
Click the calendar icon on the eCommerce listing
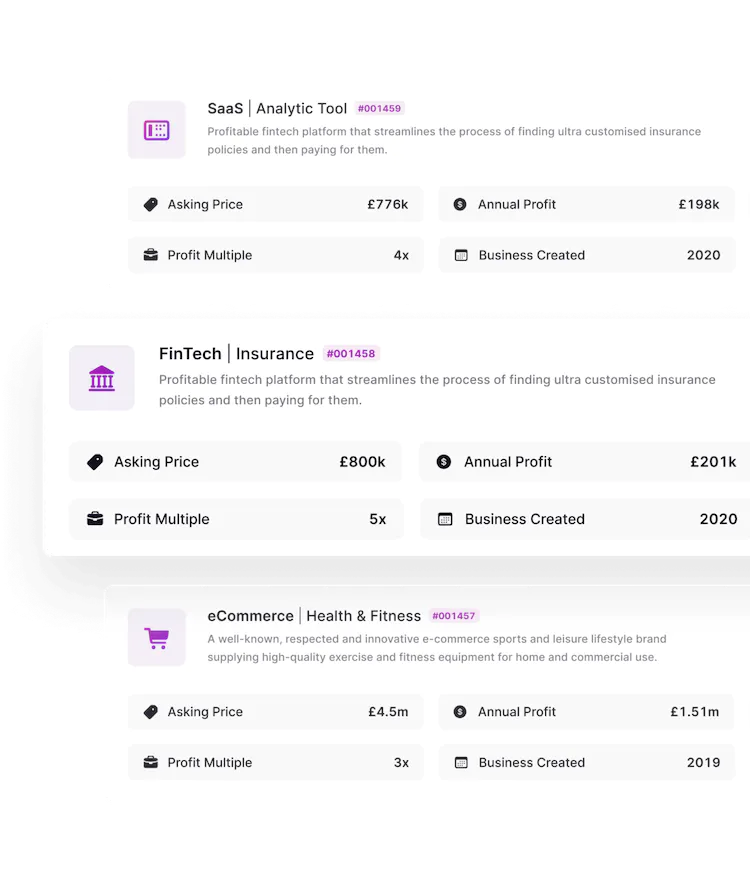click(462, 762)
